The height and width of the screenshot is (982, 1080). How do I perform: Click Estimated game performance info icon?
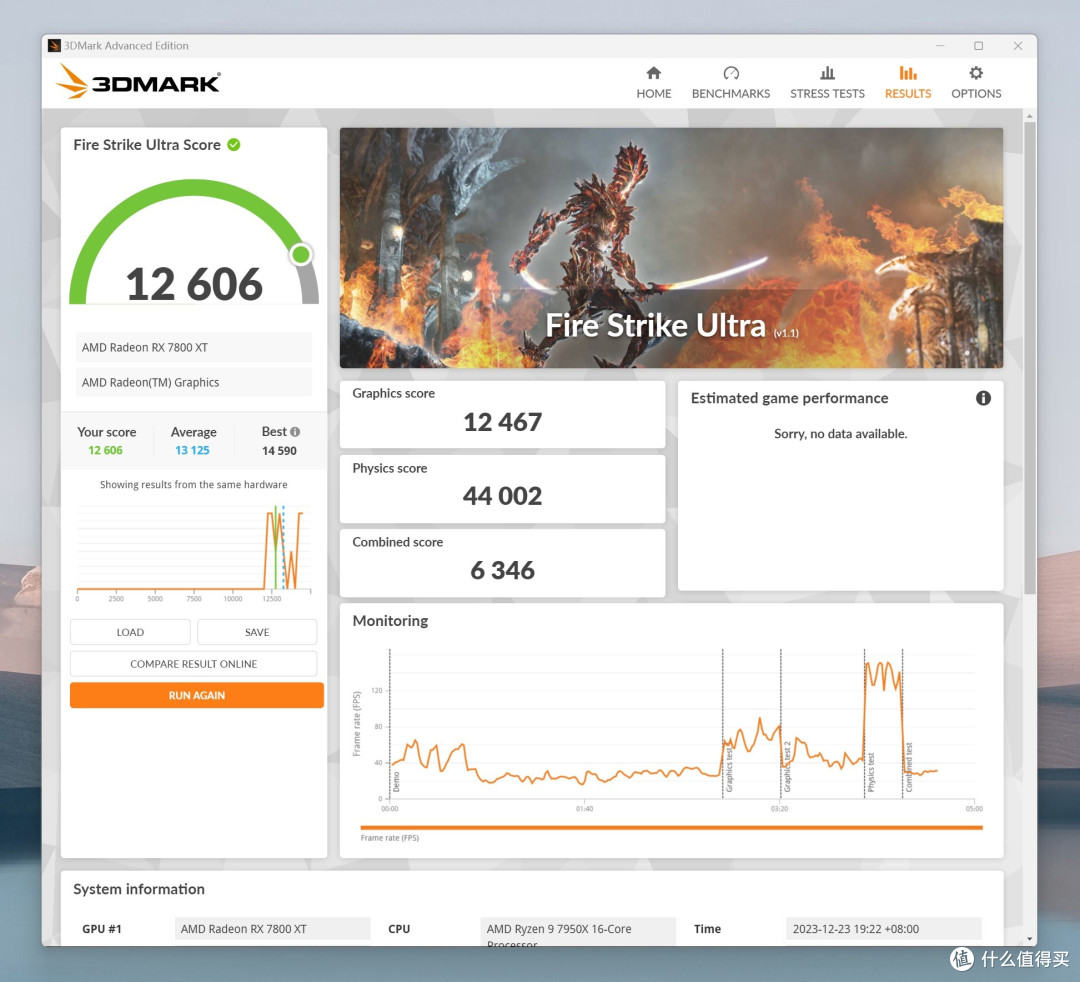983,398
